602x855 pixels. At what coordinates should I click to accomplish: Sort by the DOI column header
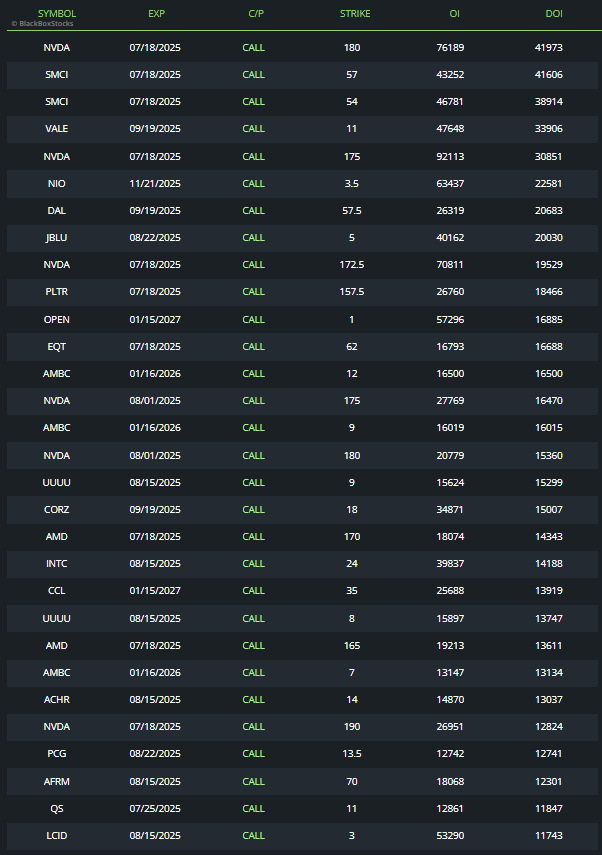(554, 14)
